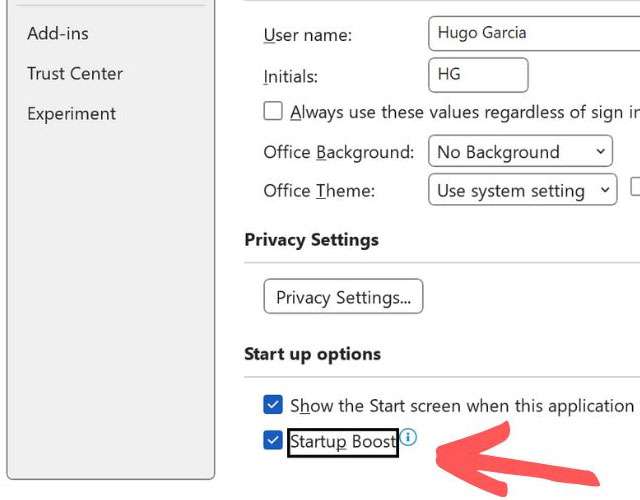Expand the Office Theme dropdown
Image resolution: width=640 pixels, height=500 pixels.
(522, 190)
